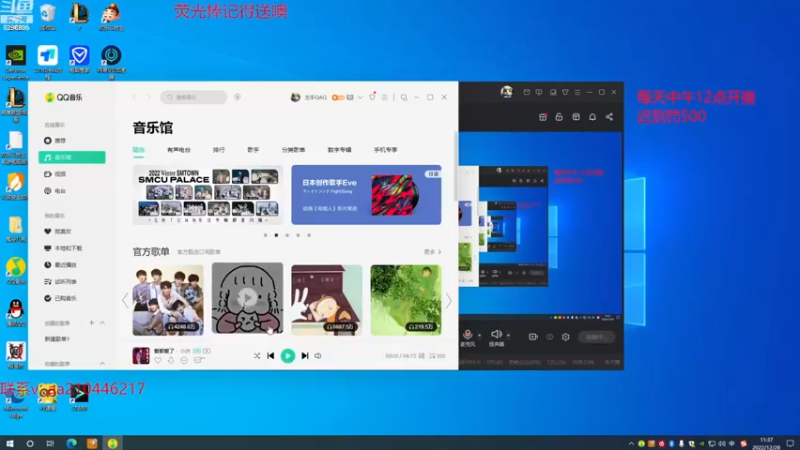
Task: Open SMCU PALACE banner
Action: 208,195
